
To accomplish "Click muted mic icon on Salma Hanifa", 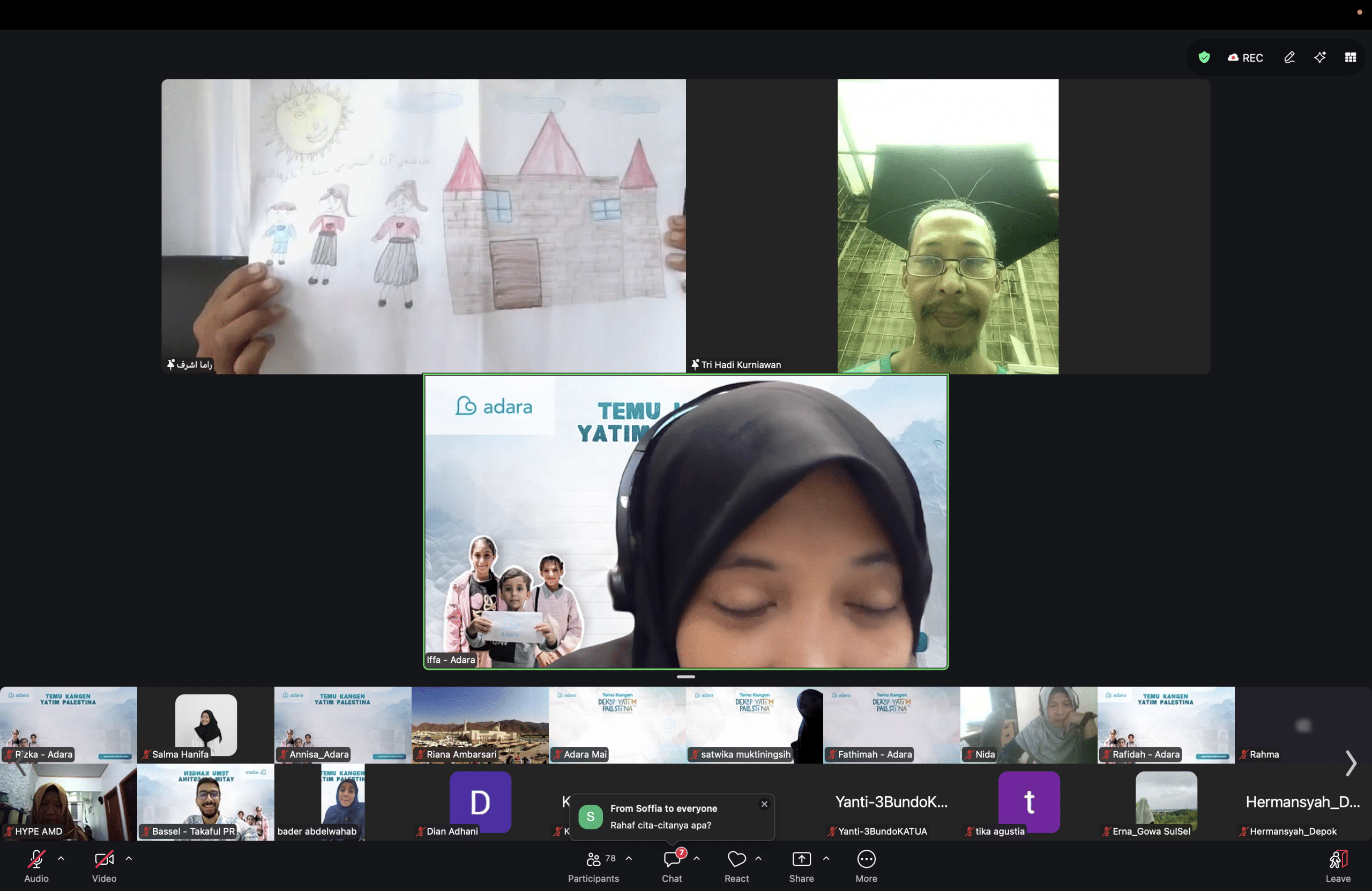I will tap(146, 754).
